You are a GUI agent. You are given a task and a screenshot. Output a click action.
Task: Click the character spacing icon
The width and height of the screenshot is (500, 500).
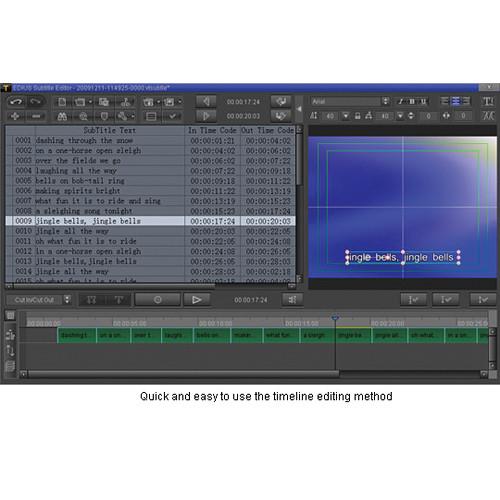click(368, 116)
